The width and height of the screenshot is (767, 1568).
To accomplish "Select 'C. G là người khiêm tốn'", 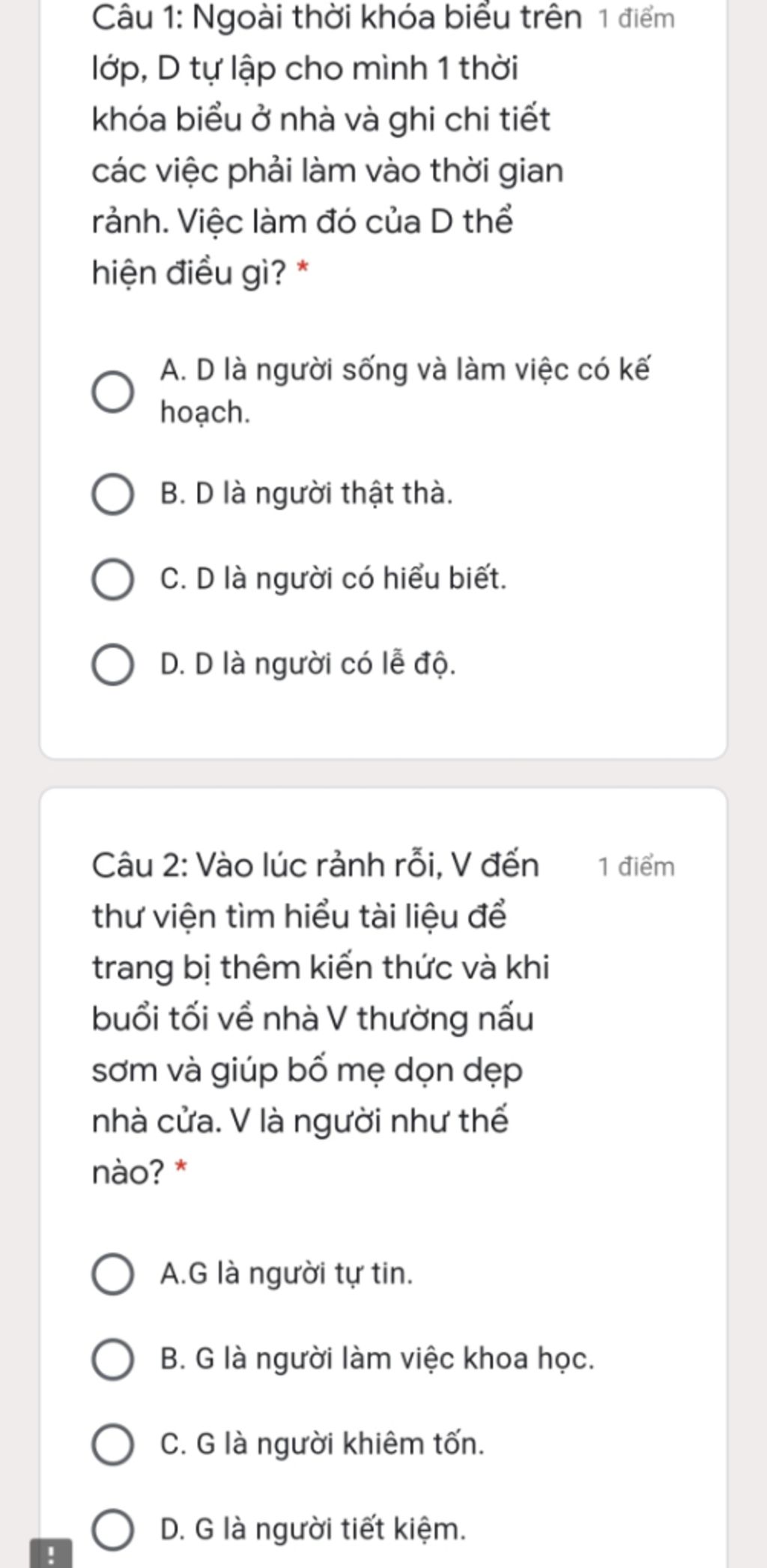I will click(113, 1444).
